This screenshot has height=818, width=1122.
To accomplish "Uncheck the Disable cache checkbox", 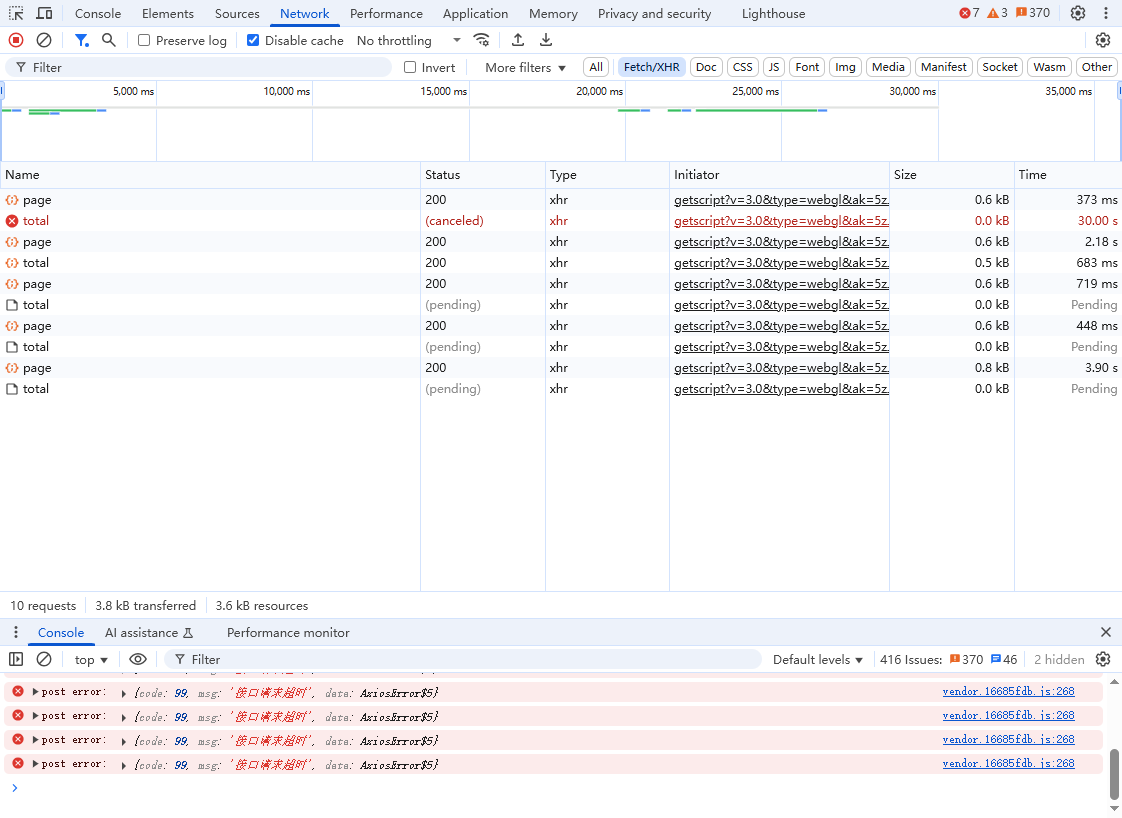I will pos(253,41).
